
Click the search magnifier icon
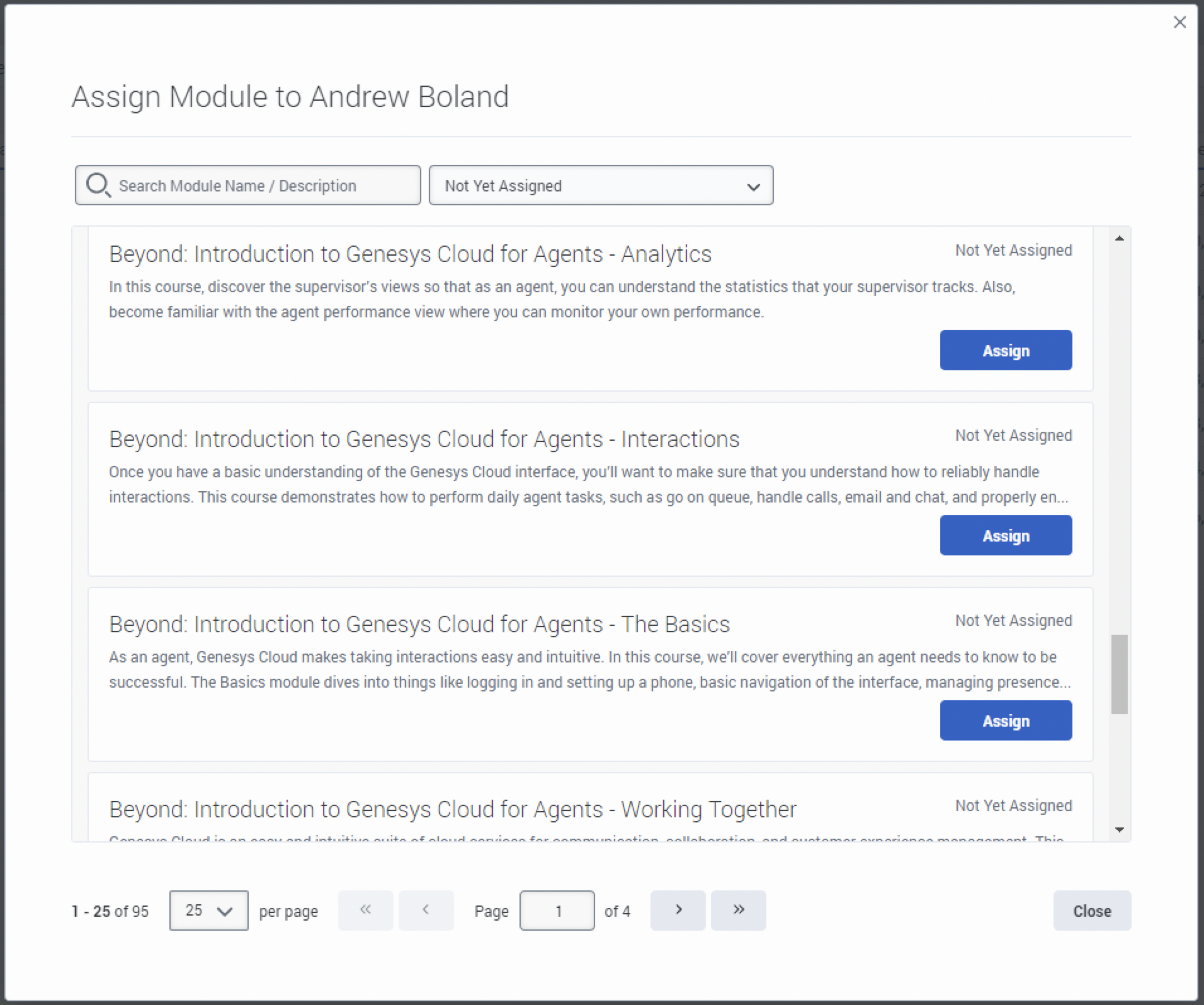coord(98,185)
